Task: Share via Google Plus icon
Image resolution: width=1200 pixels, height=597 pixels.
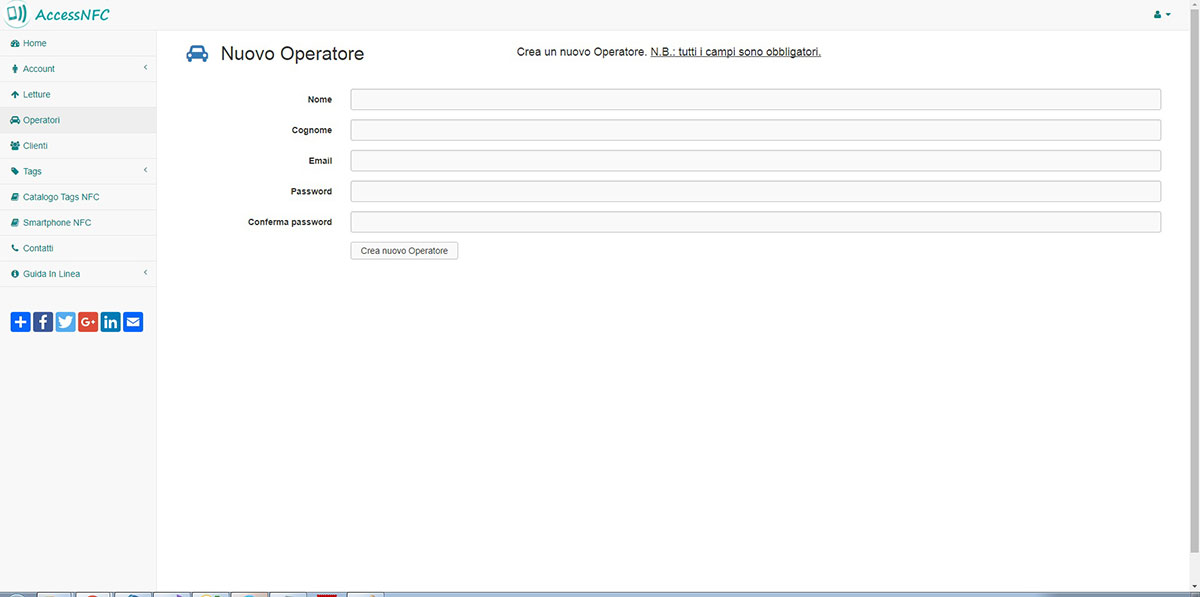Action: 88,322
